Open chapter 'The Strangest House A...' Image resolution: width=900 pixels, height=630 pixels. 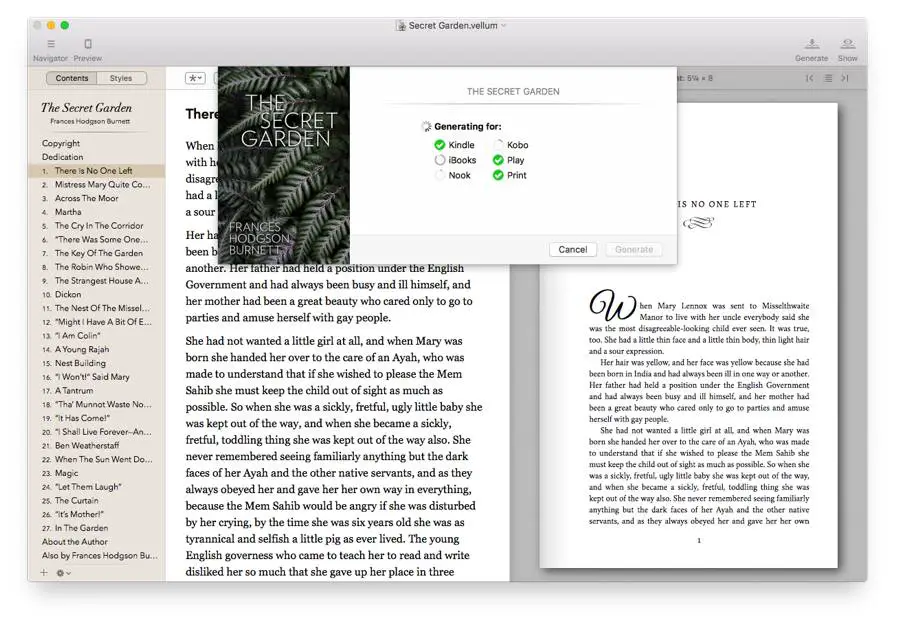[x=96, y=281]
